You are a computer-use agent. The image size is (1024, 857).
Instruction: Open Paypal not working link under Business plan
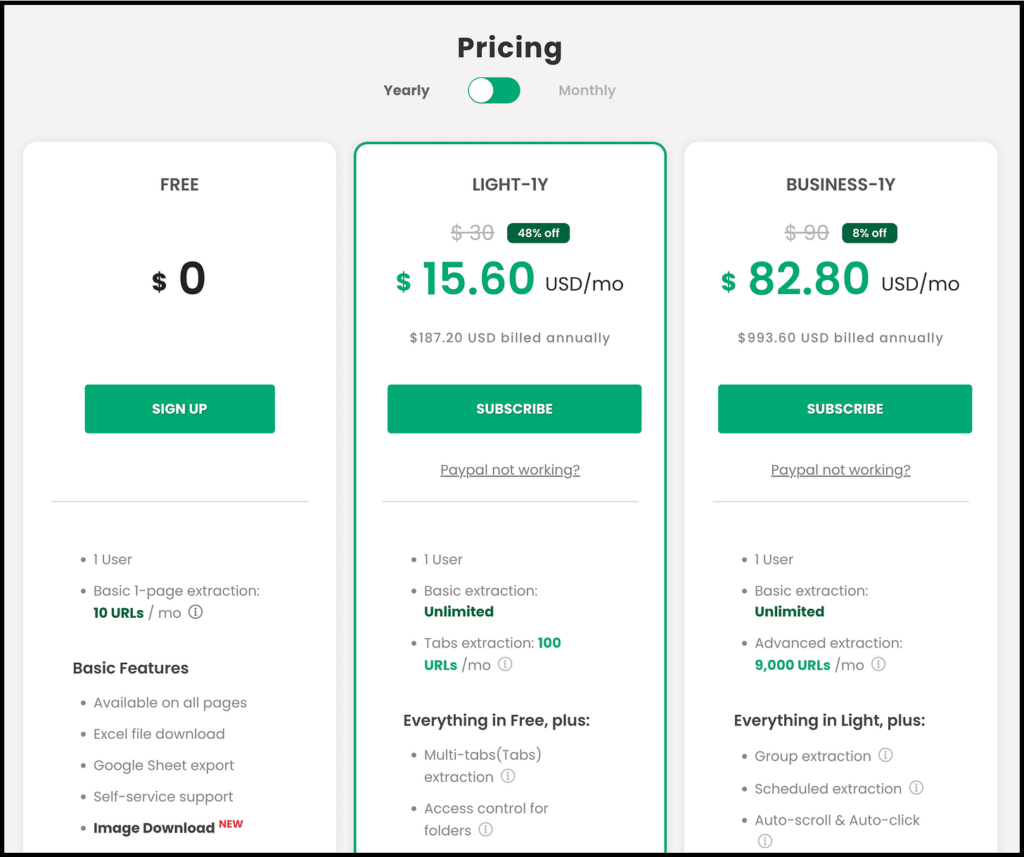[840, 470]
